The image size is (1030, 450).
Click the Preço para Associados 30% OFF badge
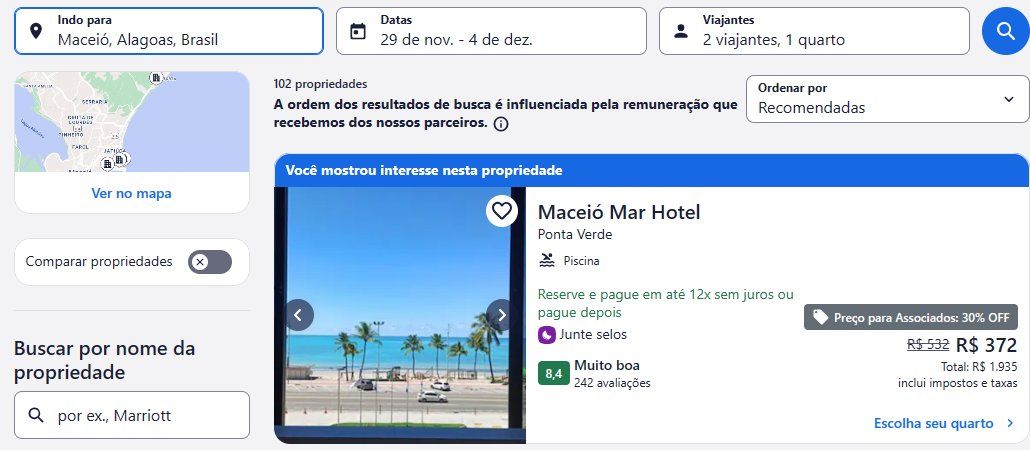click(910, 317)
